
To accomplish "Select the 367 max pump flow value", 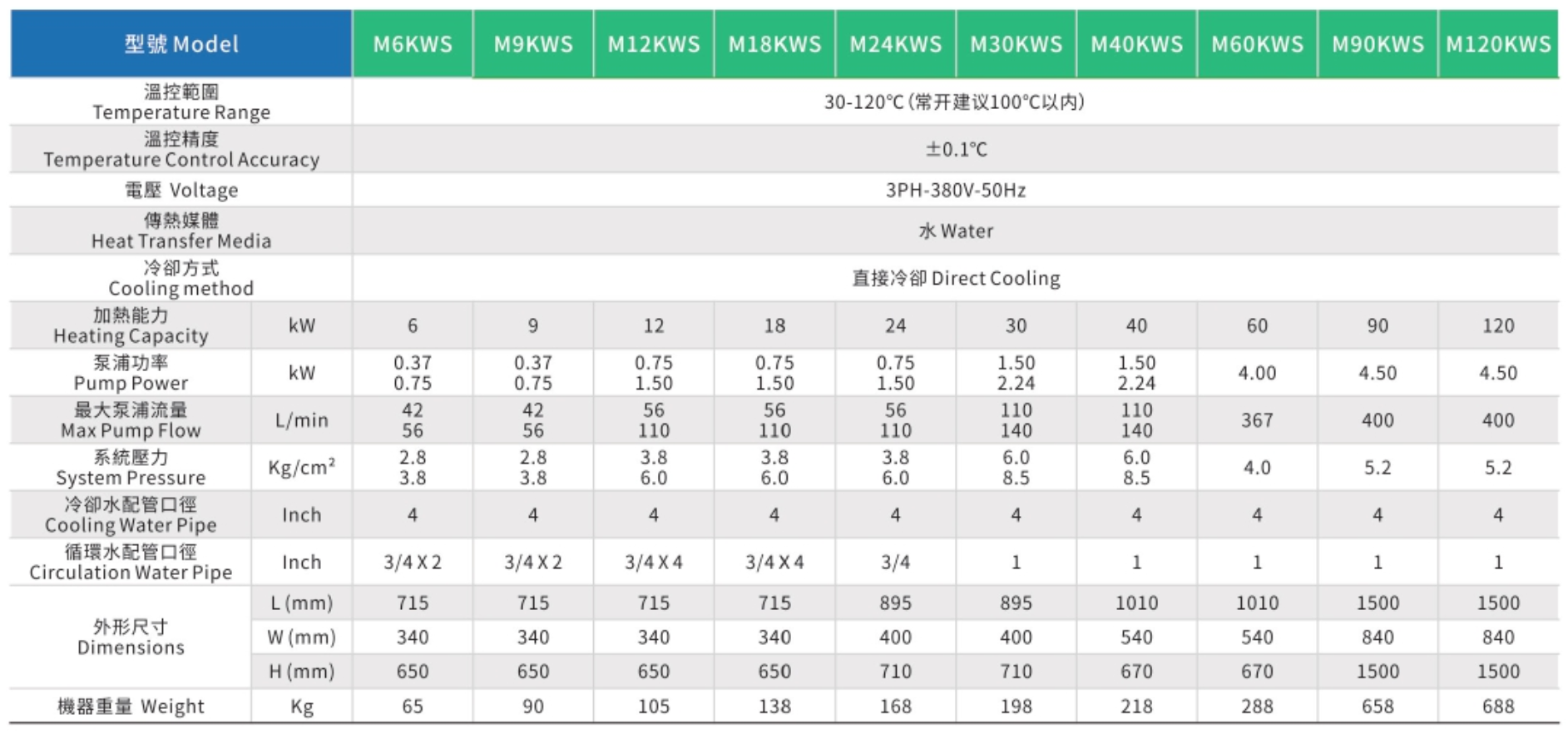I will pyautogui.click(x=1257, y=420).
